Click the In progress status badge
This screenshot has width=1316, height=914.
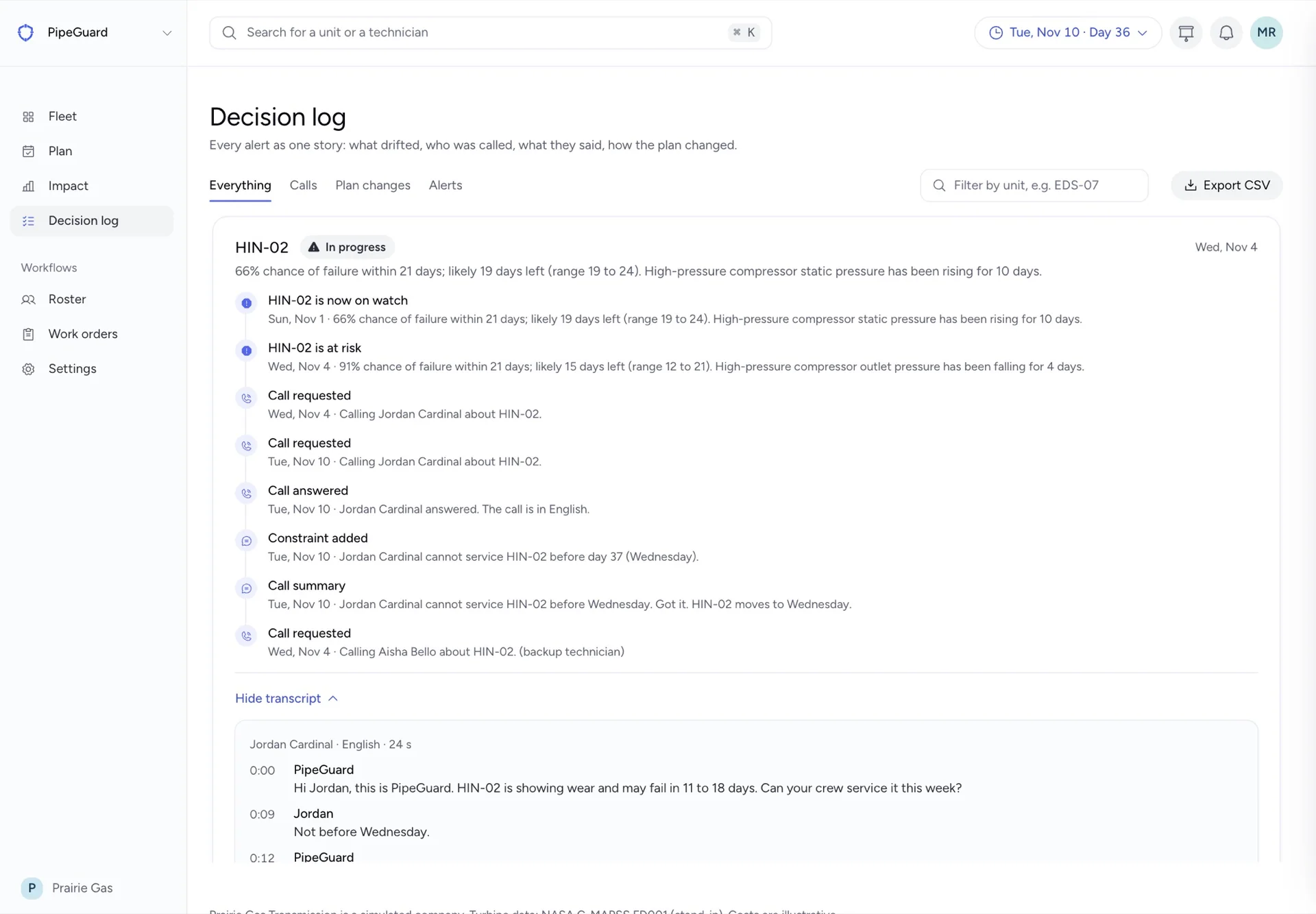point(347,247)
